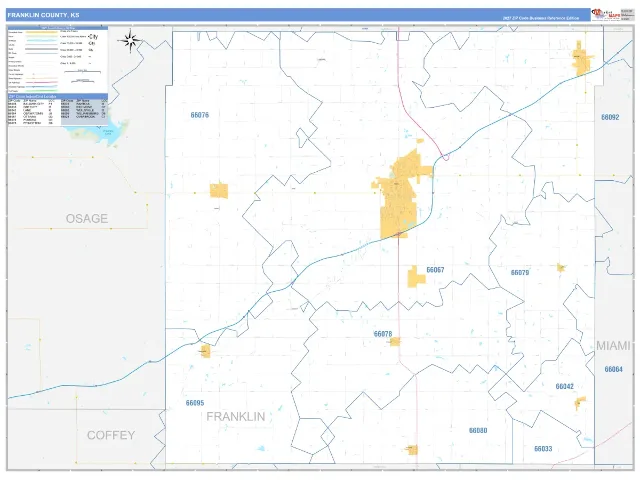640x480 pixels.
Task: Click the compass rose symbol
Action: tap(130, 40)
